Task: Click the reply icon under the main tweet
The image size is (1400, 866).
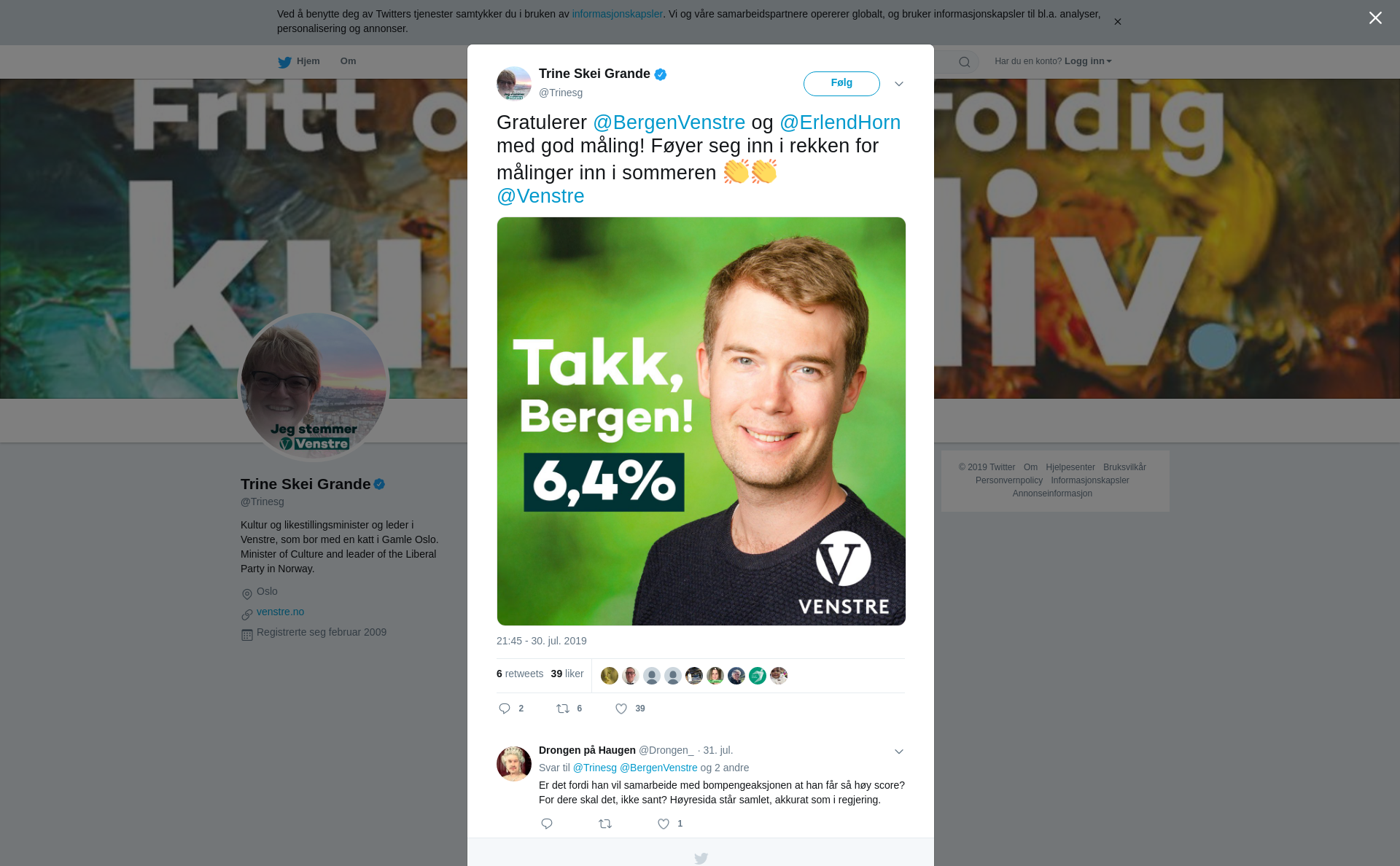Action: coord(505,709)
